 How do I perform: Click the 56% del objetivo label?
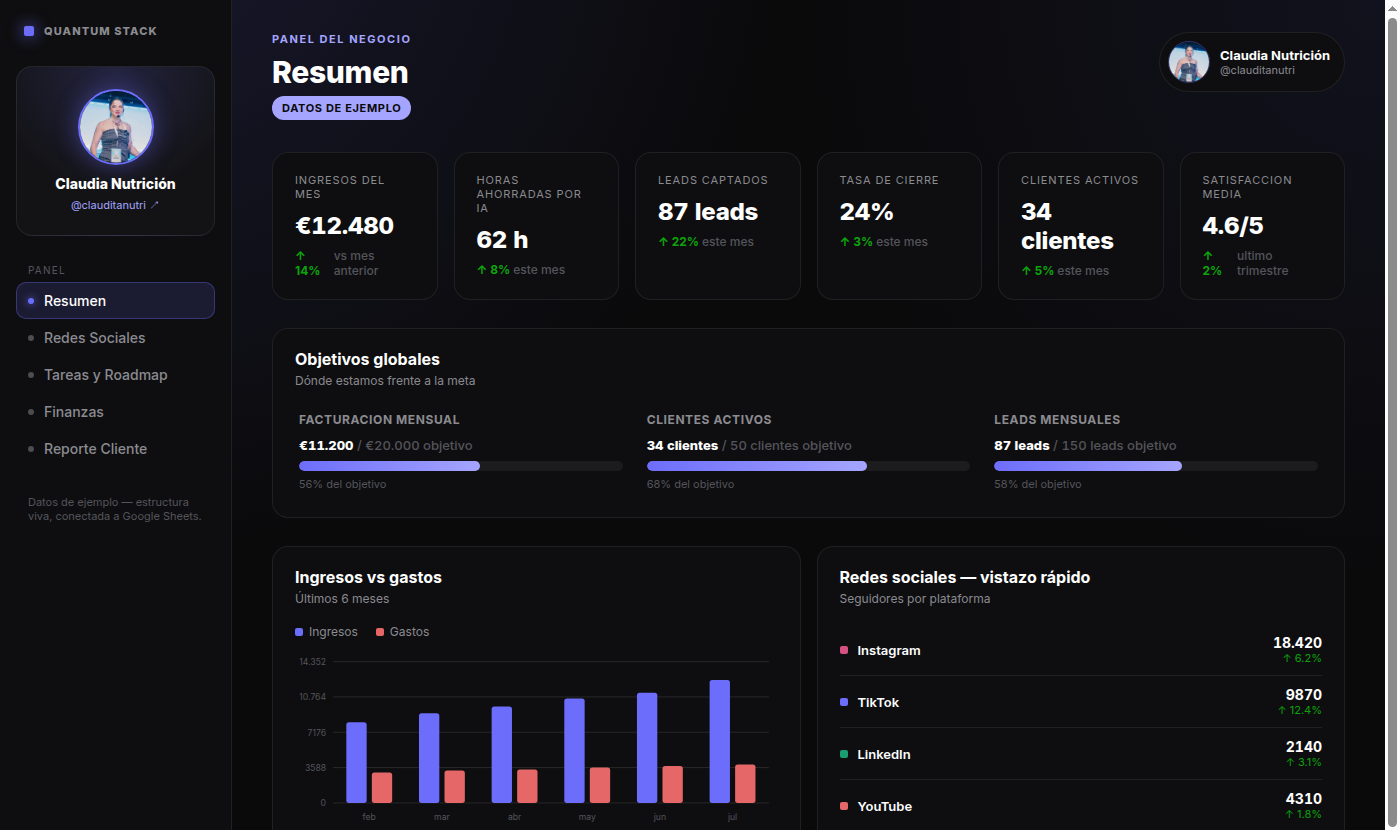342,484
